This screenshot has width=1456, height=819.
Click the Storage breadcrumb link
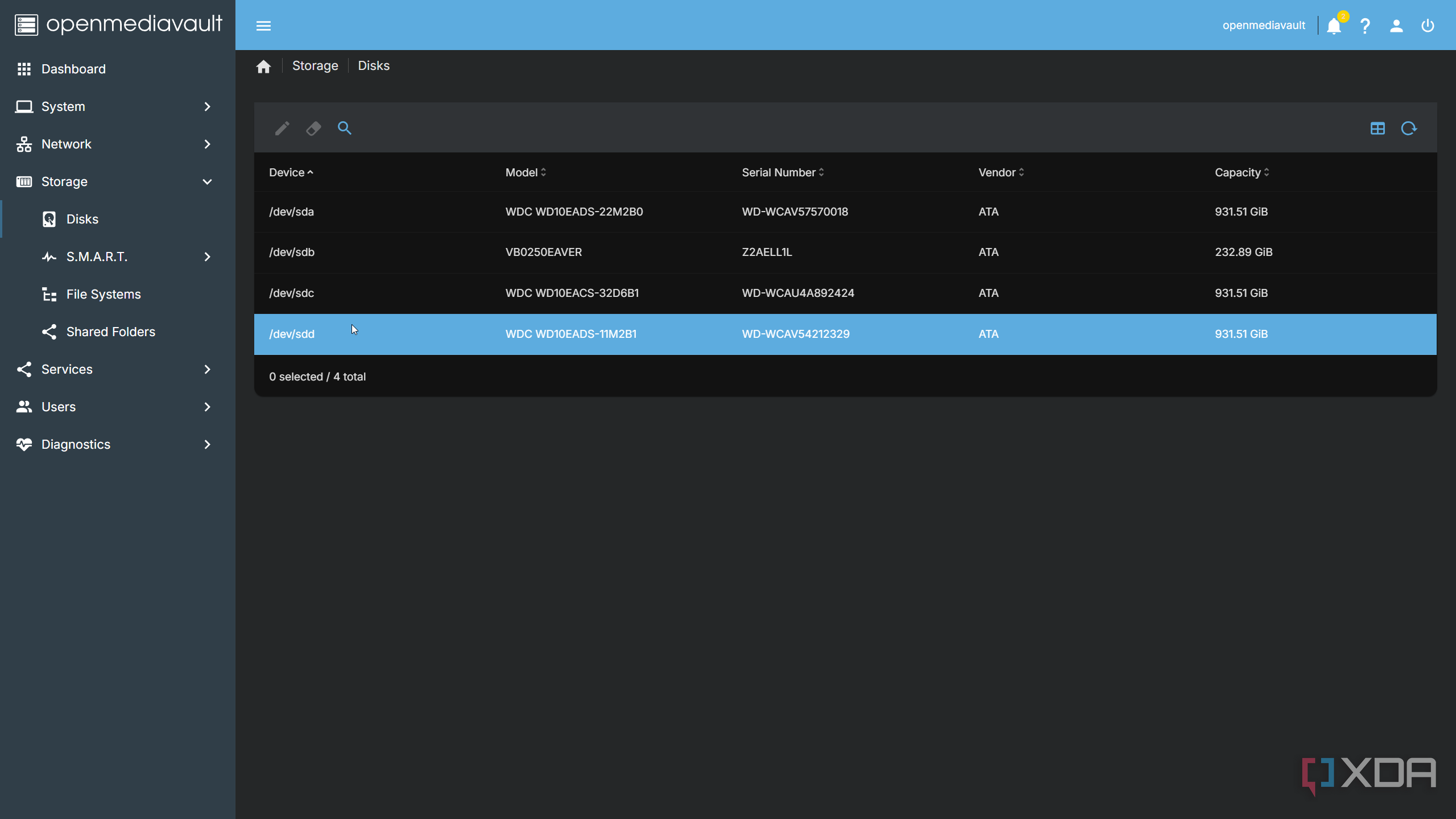pos(315,65)
